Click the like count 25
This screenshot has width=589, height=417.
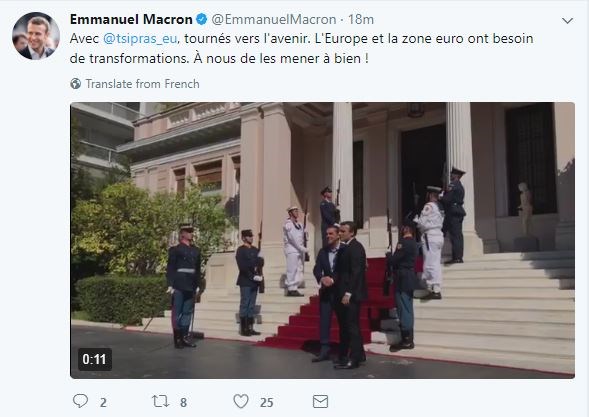(266, 403)
